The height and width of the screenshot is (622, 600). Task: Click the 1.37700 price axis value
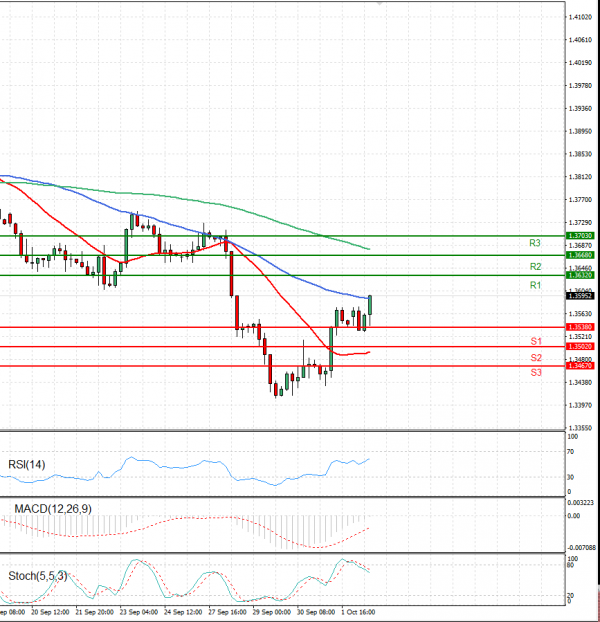(x=580, y=200)
